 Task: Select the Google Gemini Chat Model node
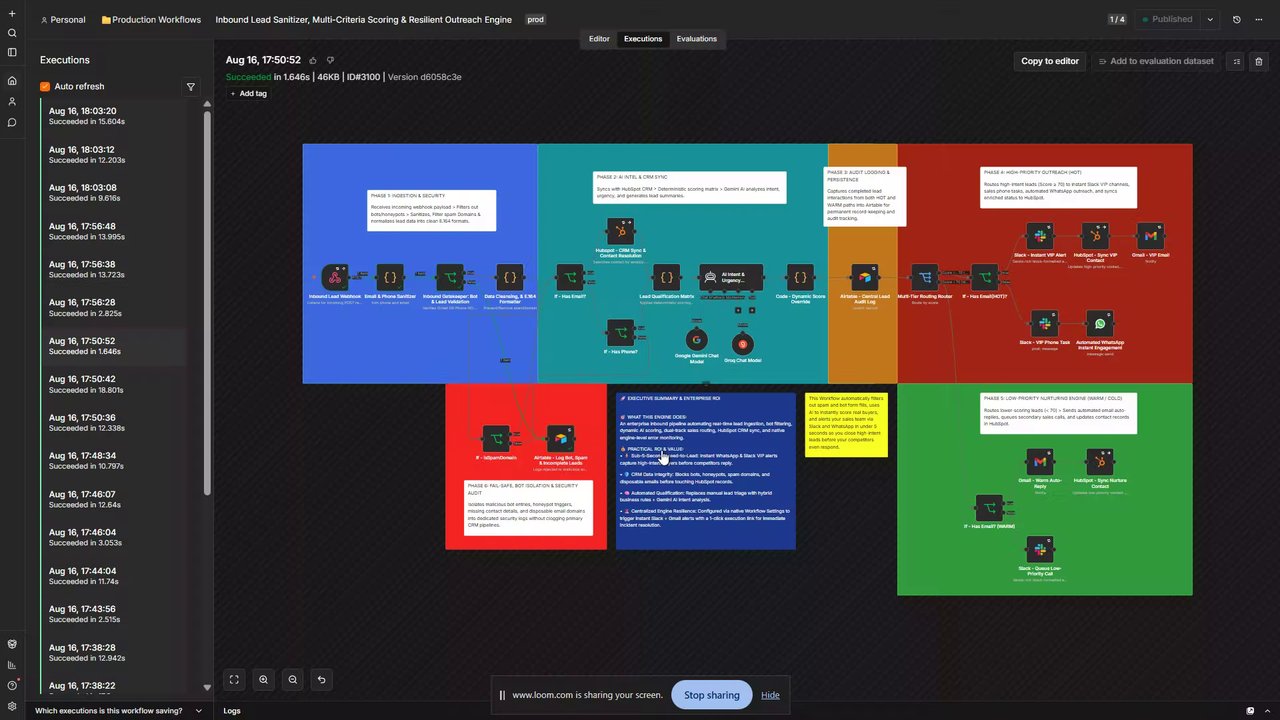(696, 341)
